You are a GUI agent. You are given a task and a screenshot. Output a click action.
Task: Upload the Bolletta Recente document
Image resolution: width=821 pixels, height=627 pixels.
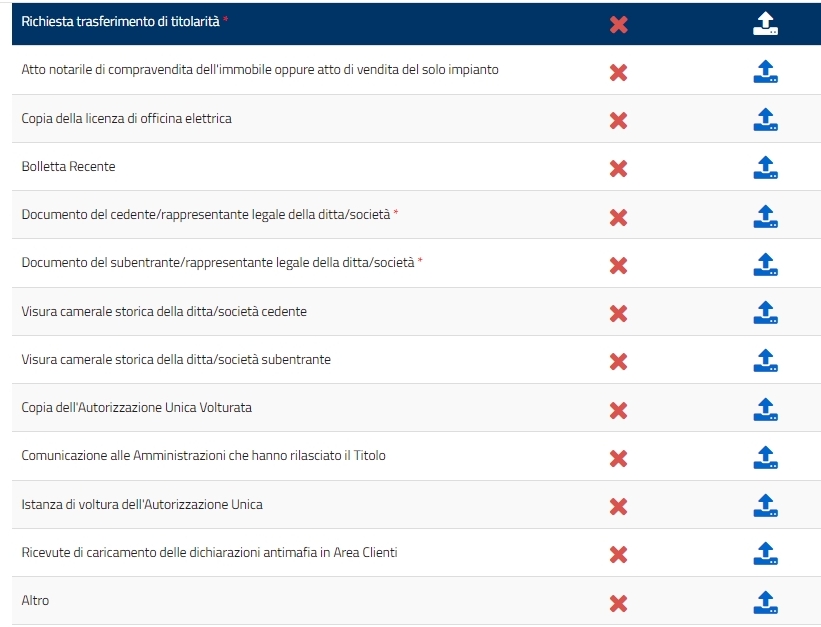[765, 168]
